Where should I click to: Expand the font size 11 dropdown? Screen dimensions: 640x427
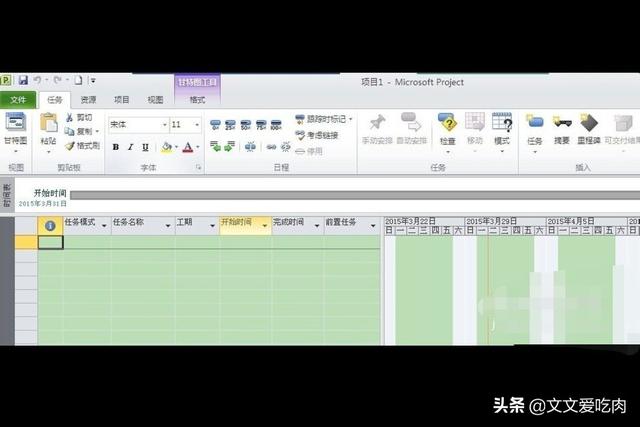coord(197,125)
